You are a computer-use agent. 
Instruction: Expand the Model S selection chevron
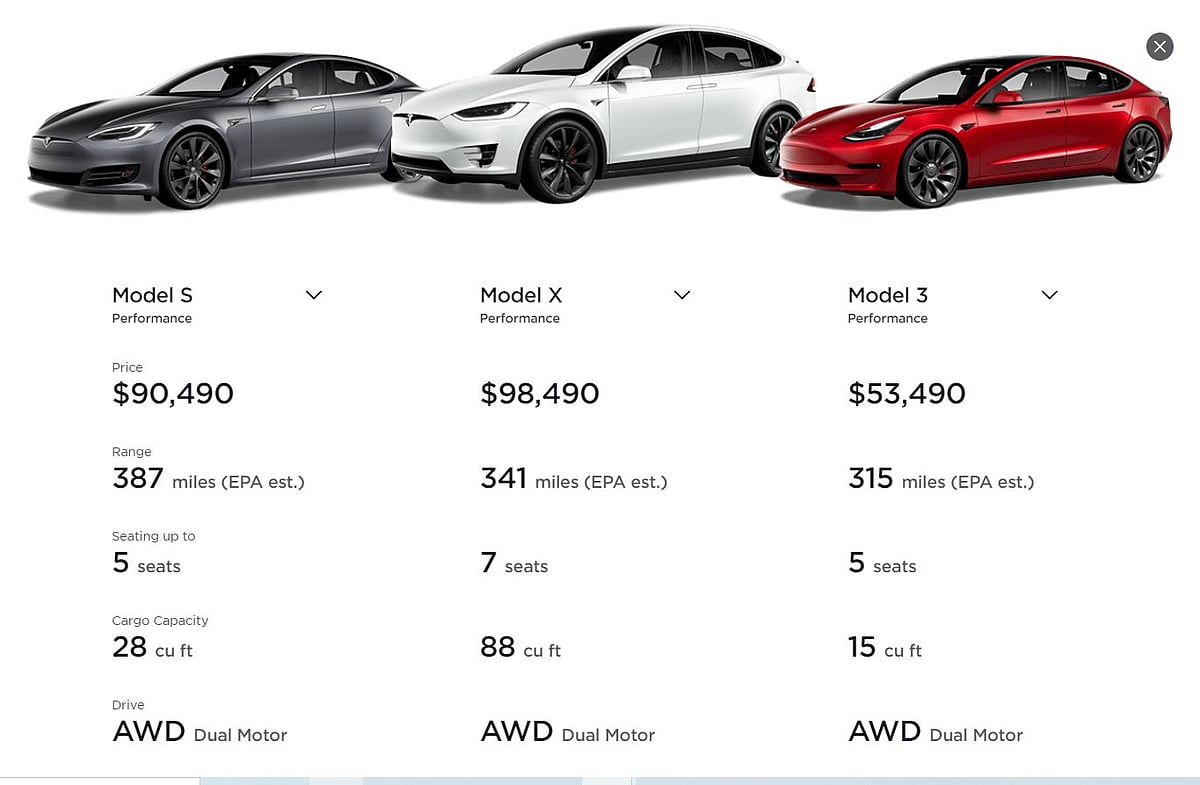(313, 295)
